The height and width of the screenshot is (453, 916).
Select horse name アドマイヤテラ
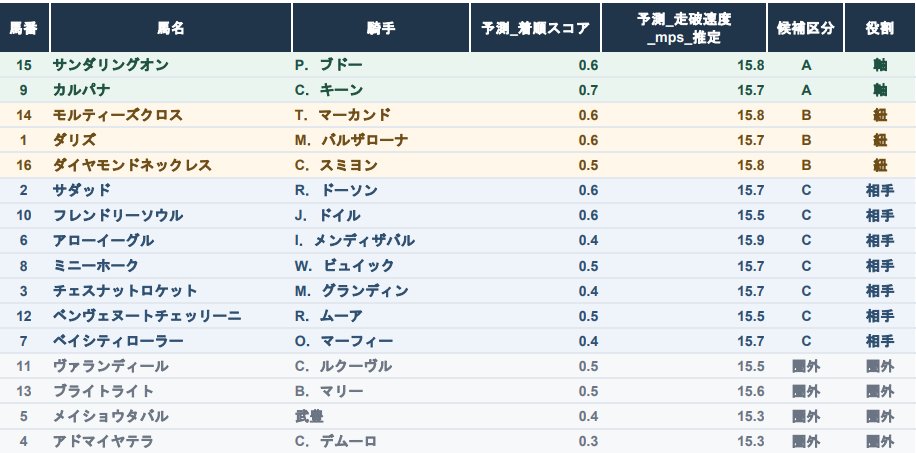(x=103, y=441)
